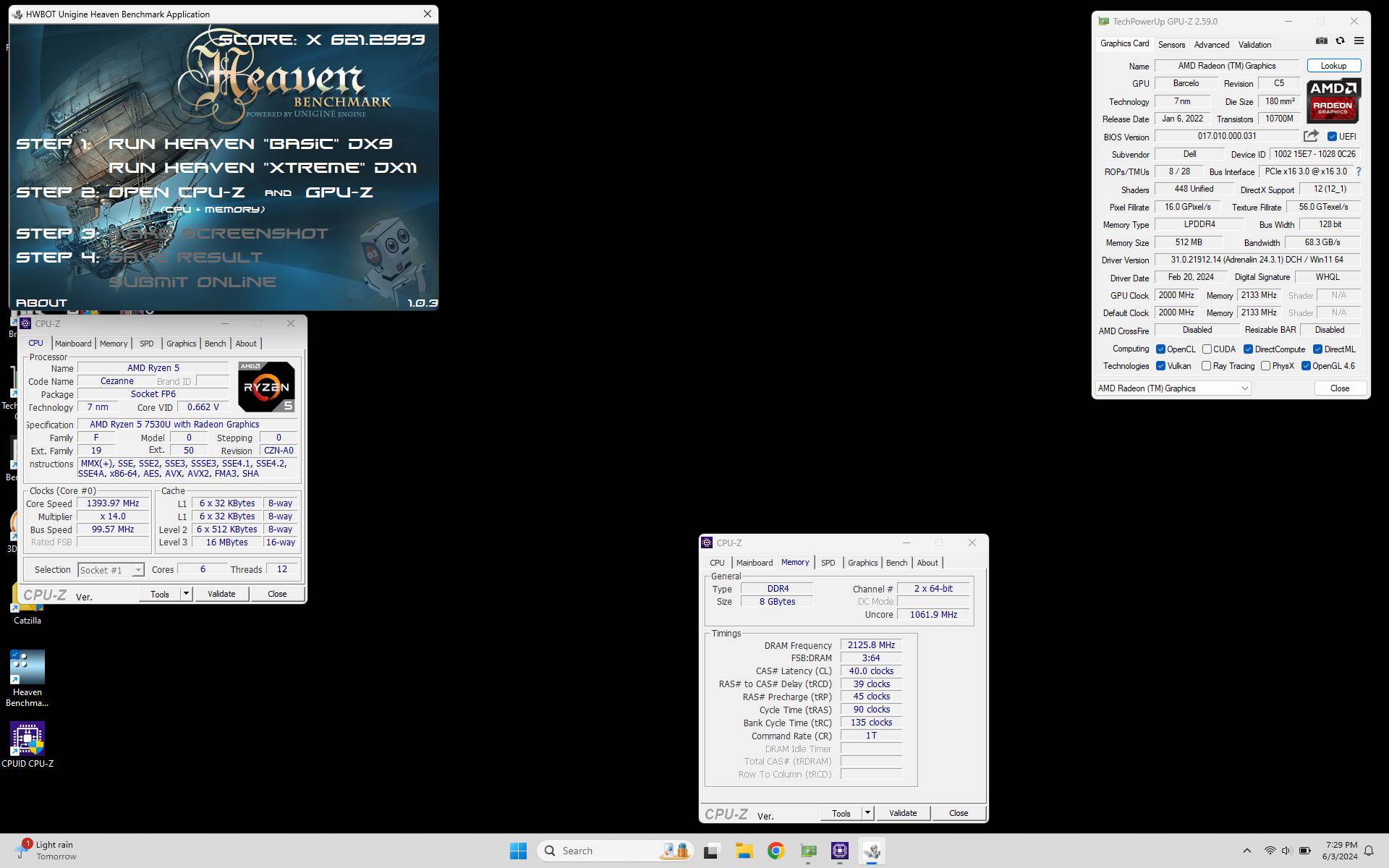This screenshot has height=868, width=1389.
Task: Toggle the Vulkan checkbox
Action: [1160, 366]
